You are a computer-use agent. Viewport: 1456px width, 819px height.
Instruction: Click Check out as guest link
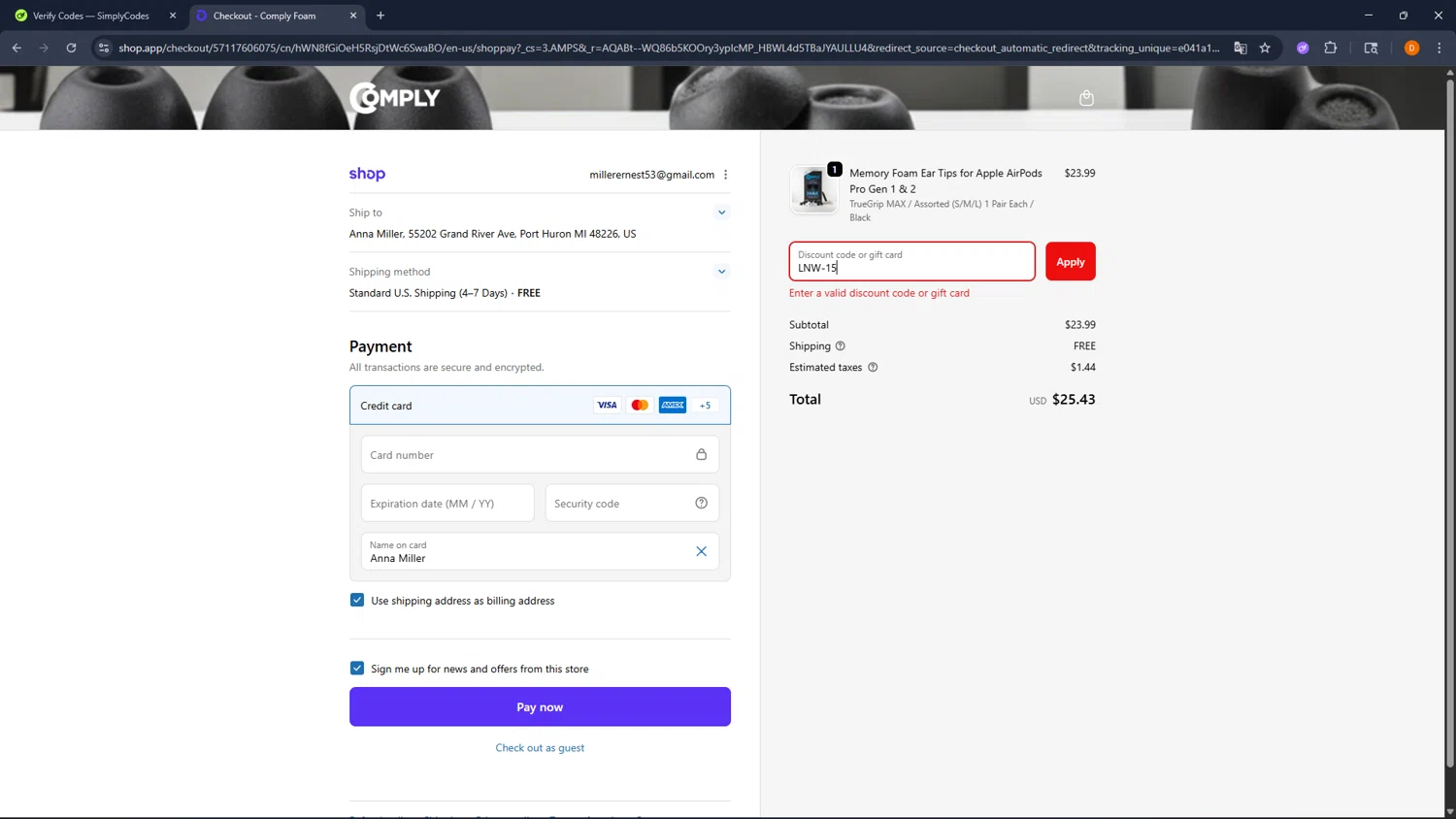540,748
